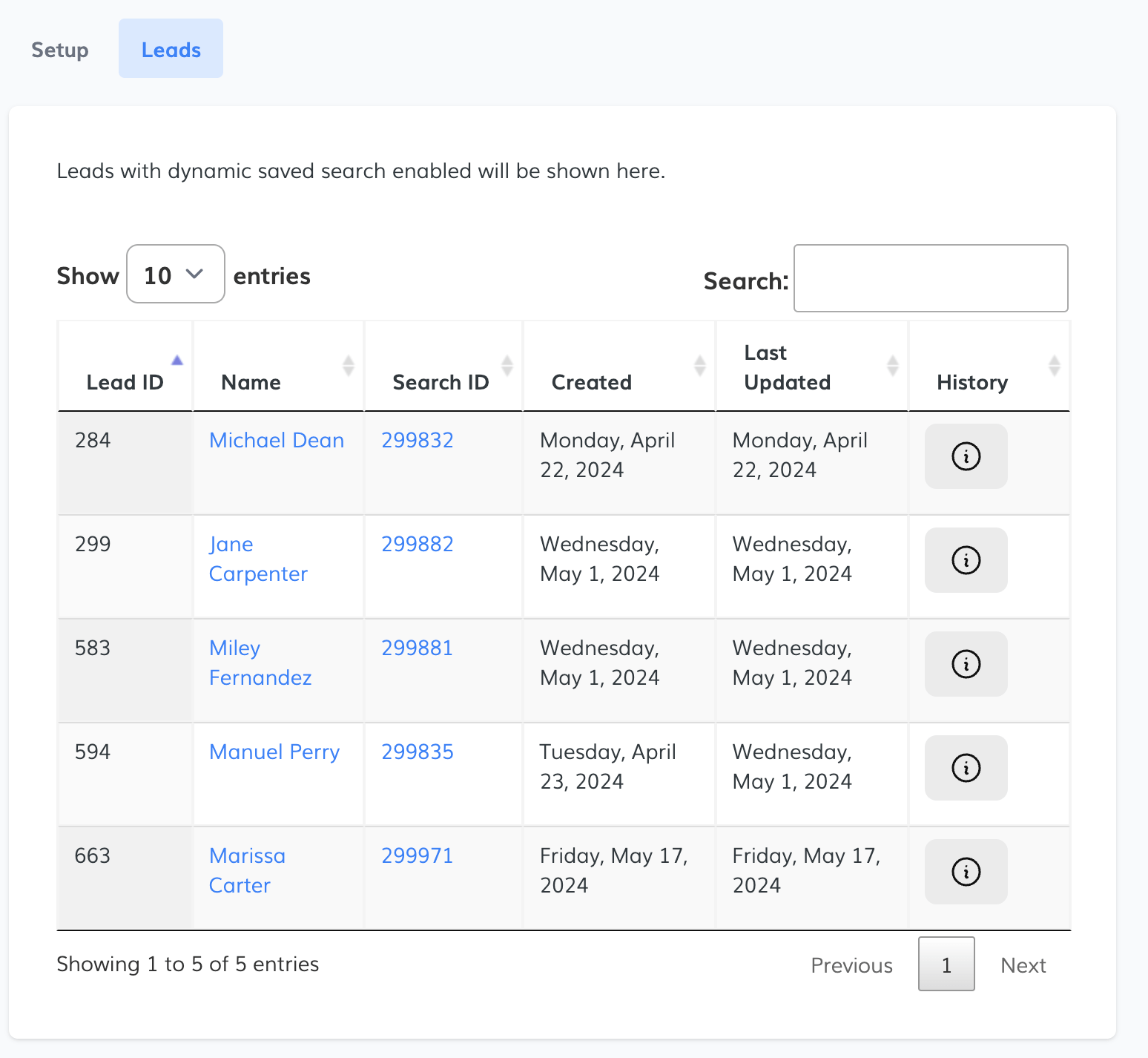Image resolution: width=1148 pixels, height=1058 pixels.
Task: Open history info for Jane Carpenter
Action: click(x=966, y=560)
